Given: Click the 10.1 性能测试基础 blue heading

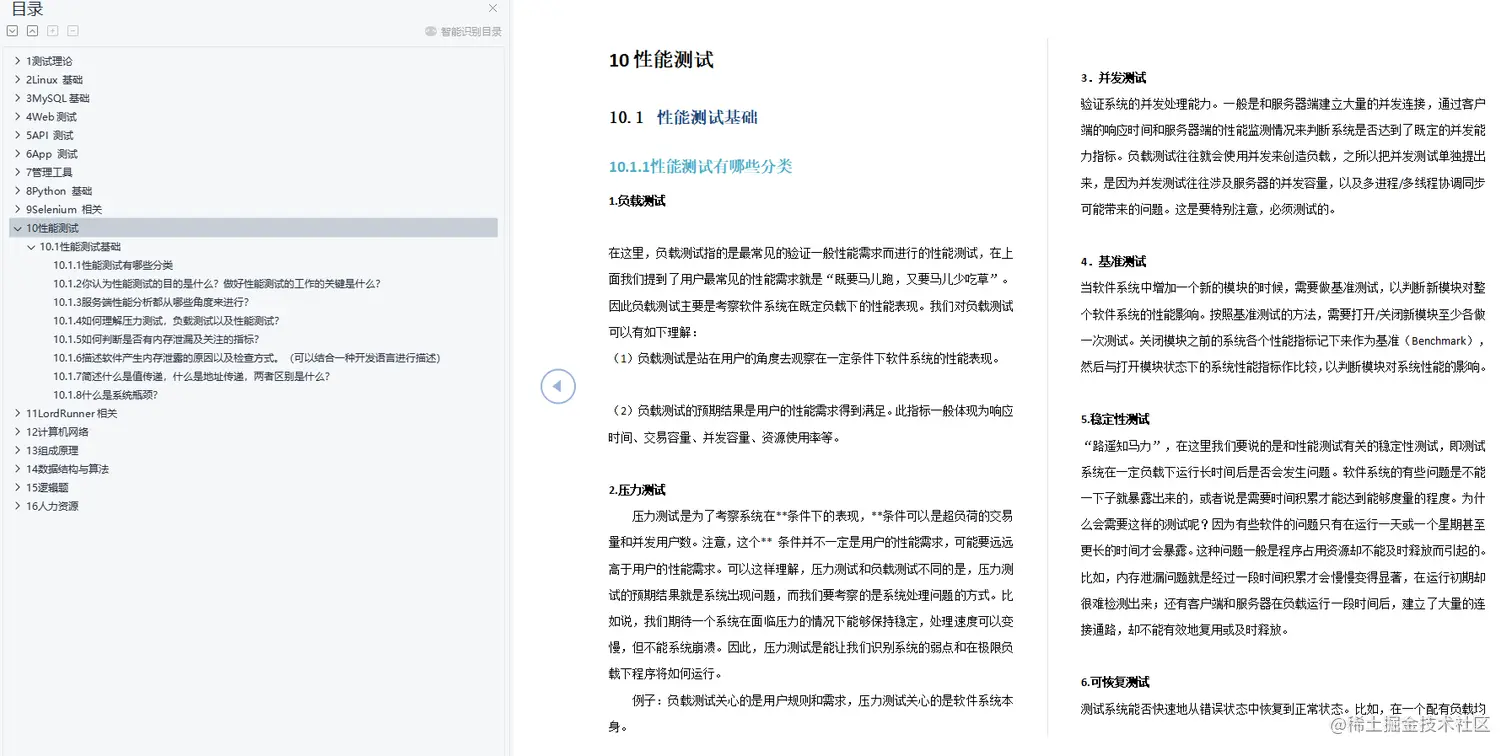Looking at the screenshot, I should [683, 117].
